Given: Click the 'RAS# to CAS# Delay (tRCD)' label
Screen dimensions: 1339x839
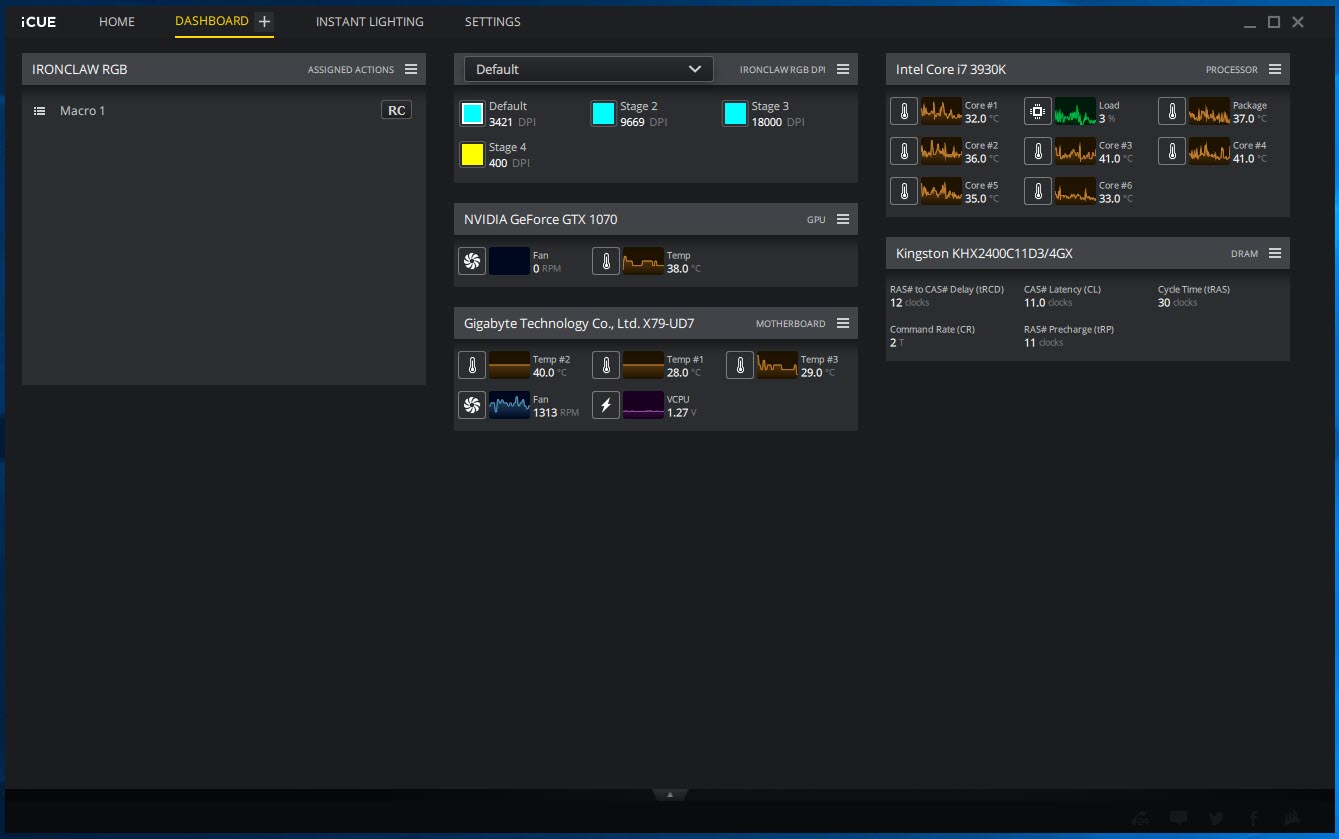Looking at the screenshot, I should [947, 289].
